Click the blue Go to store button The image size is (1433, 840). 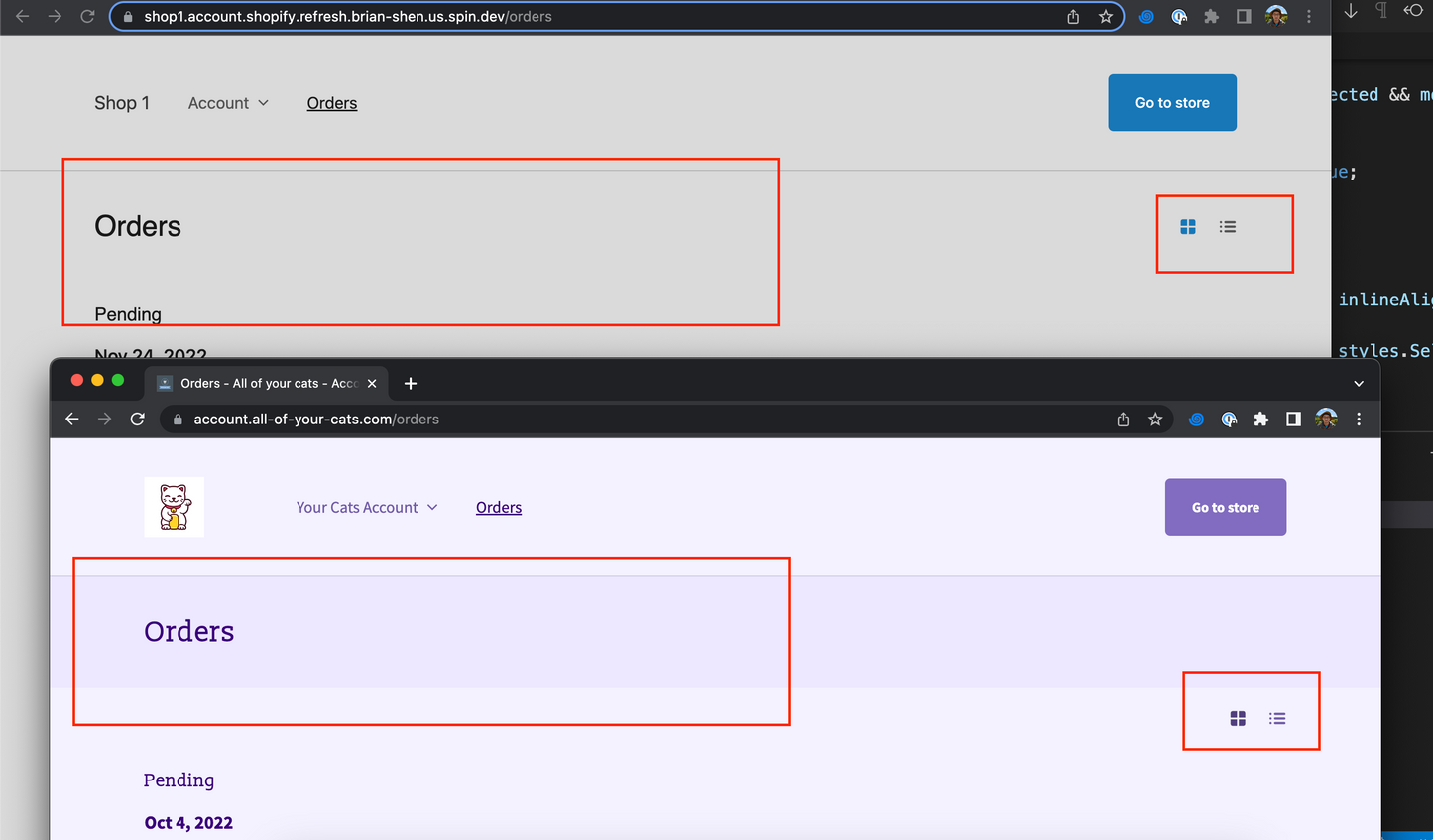pyautogui.click(x=1172, y=102)
